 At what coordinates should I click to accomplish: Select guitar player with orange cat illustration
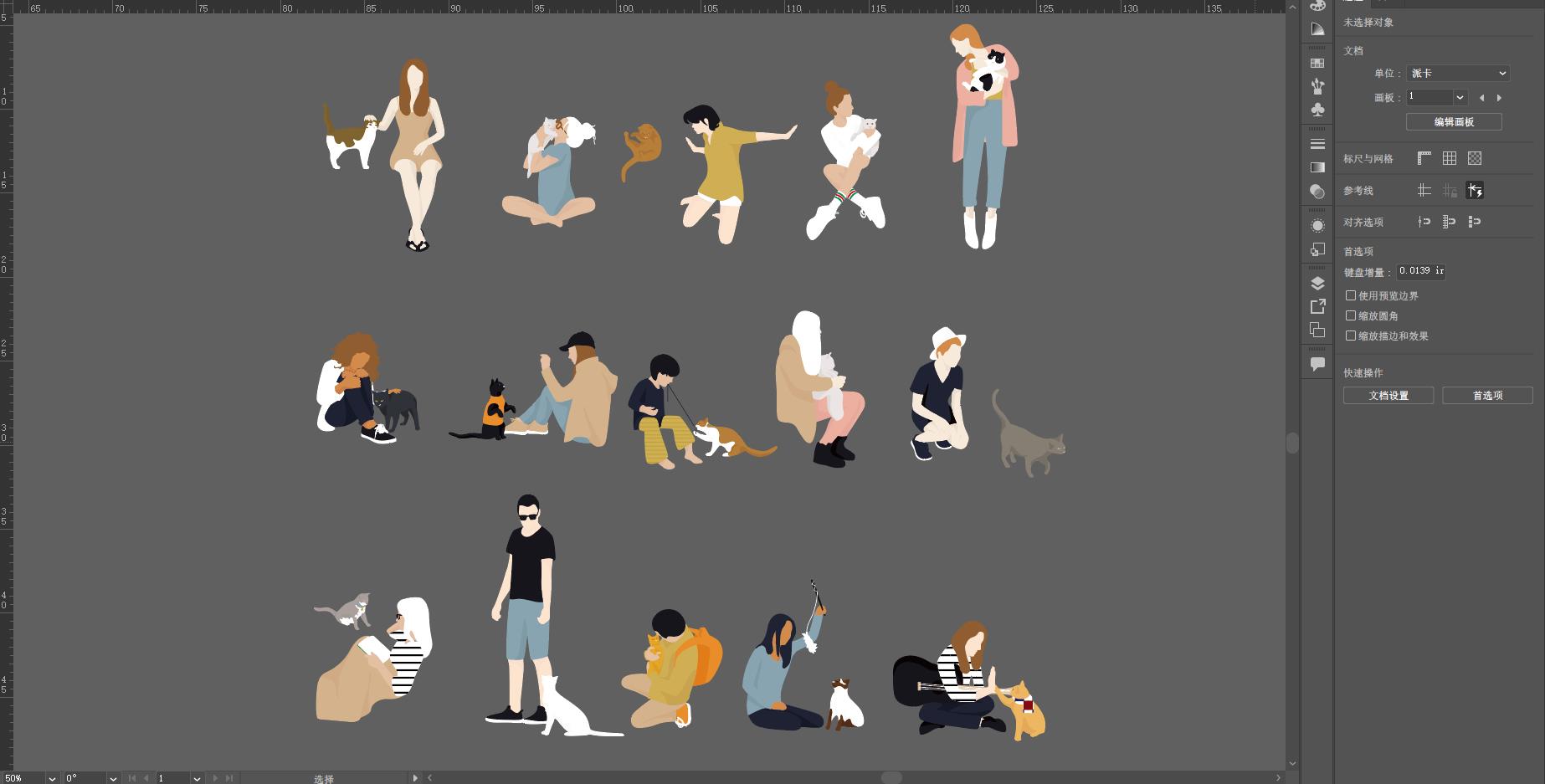point(968,679)
